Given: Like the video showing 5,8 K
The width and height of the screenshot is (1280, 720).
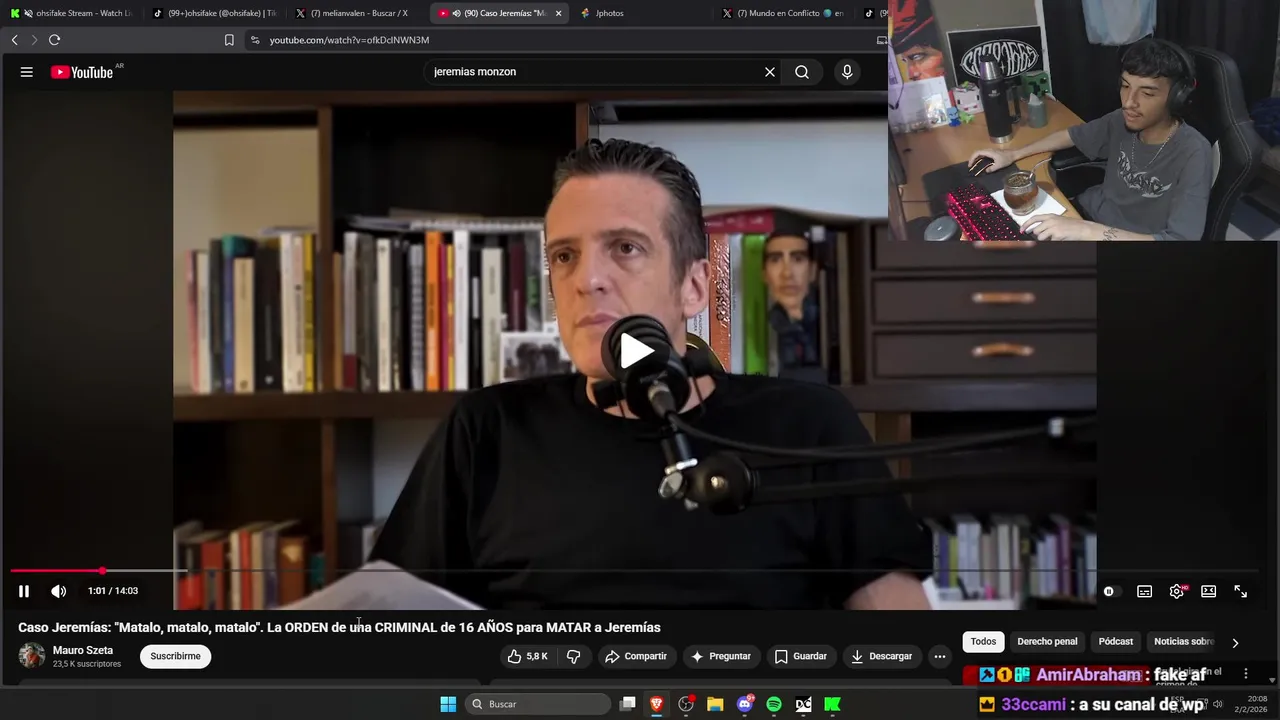Looking at the screenshot, I should tap(528, 656).
